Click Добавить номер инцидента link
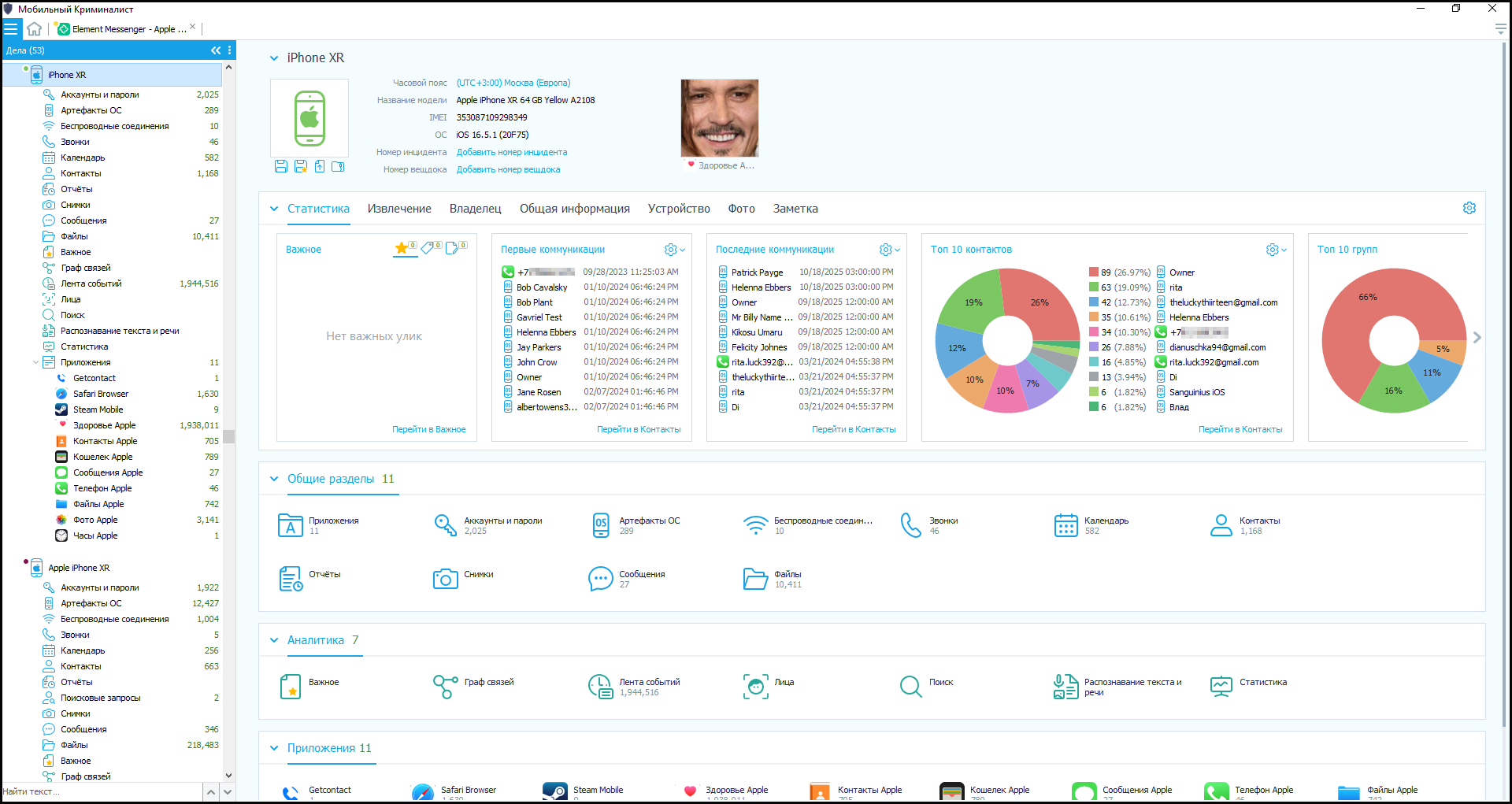 [x=511, y=152]
